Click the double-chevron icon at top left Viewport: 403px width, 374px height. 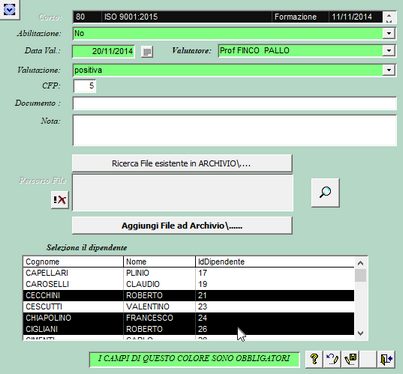[9, 10]
